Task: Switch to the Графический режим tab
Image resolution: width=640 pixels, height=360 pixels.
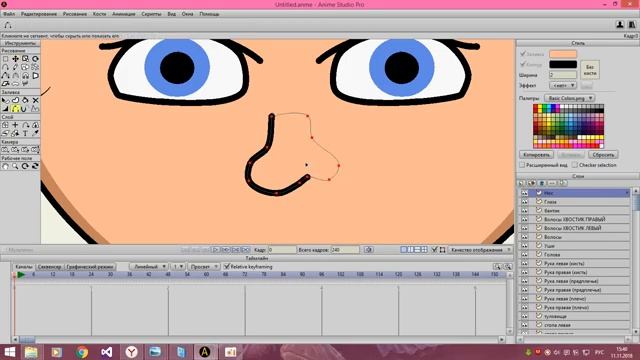Action: [x=90, y=267]
